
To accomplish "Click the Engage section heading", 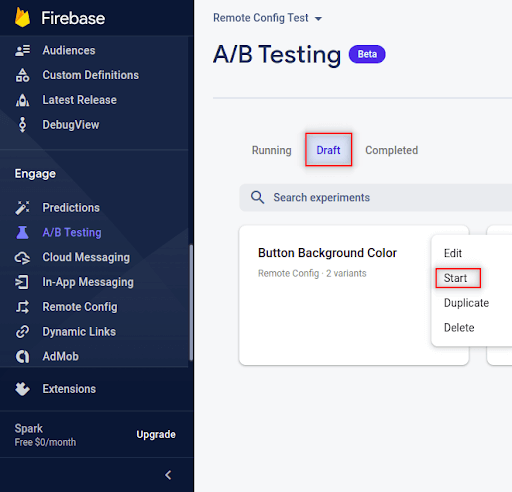I will 35,174.
